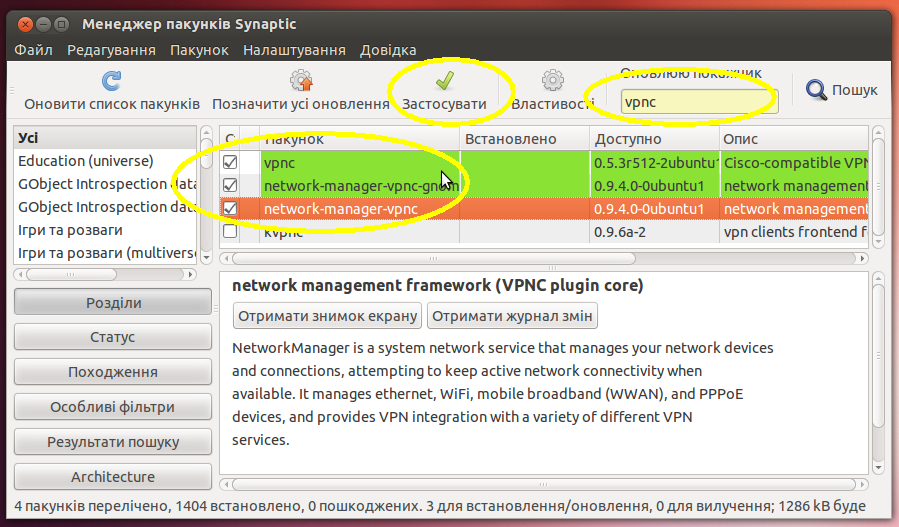Toggle the vpnc package checkbox

click(x=230, y=162)
